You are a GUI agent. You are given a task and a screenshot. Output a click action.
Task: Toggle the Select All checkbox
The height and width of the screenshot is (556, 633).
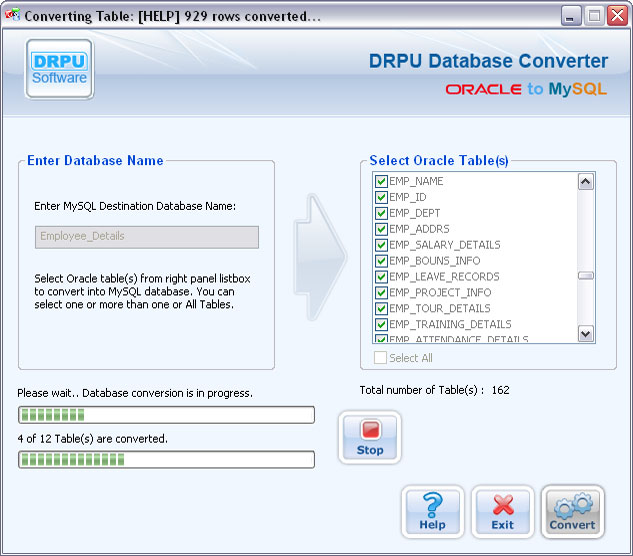[x=380, y=358]
